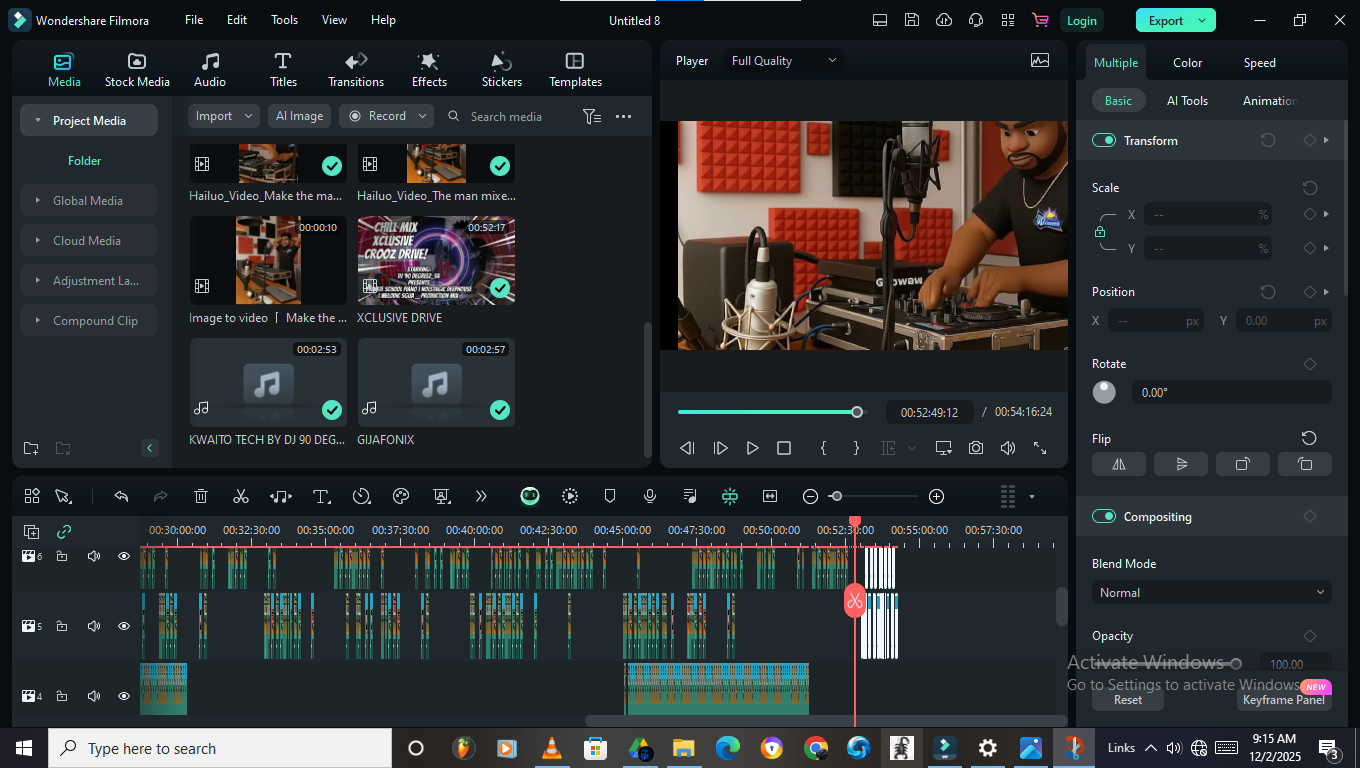Open the media filter and sort icon

click(x=592, y=117)
